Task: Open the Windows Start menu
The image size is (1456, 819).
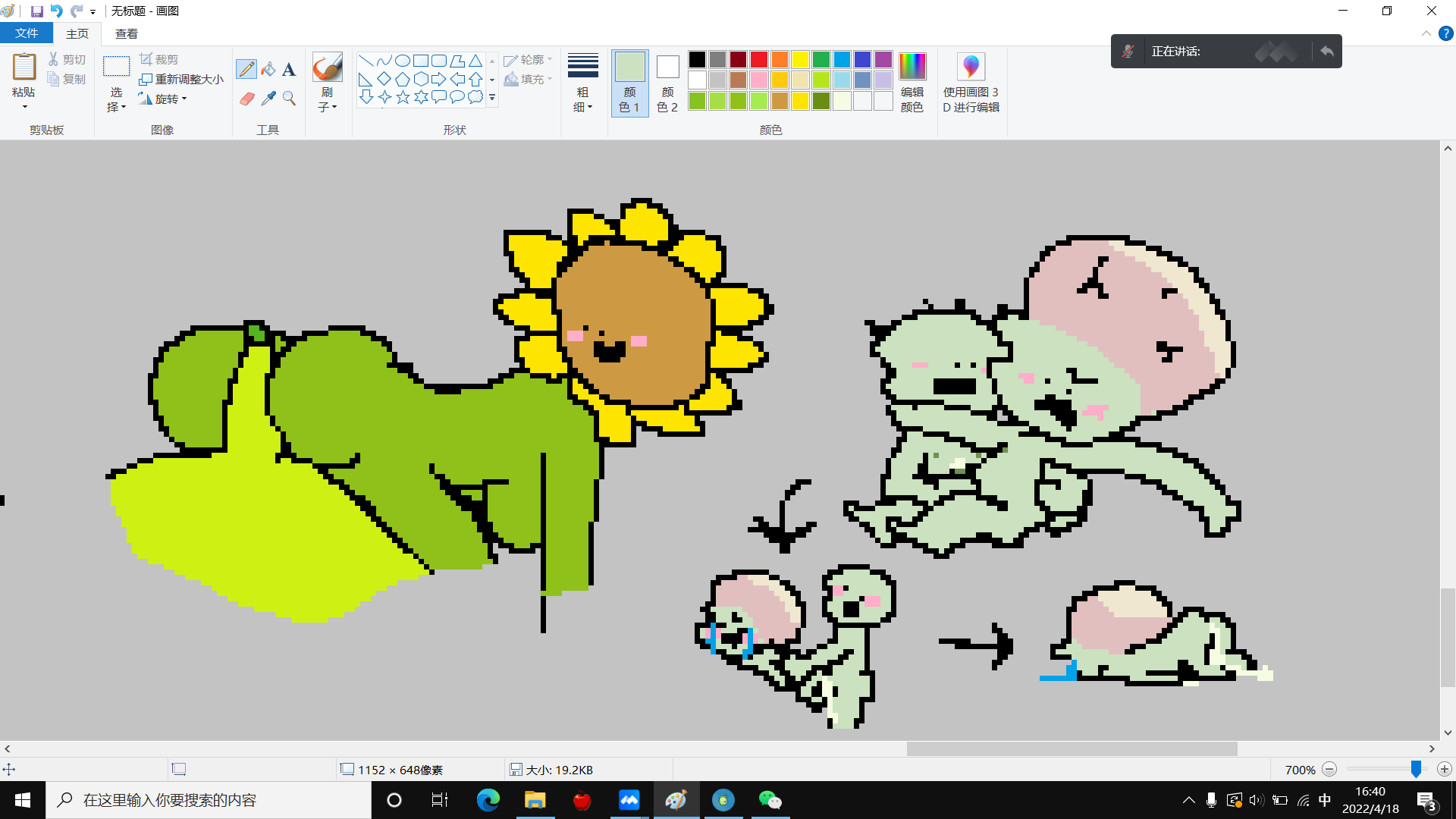Action: tap(23, 800)
